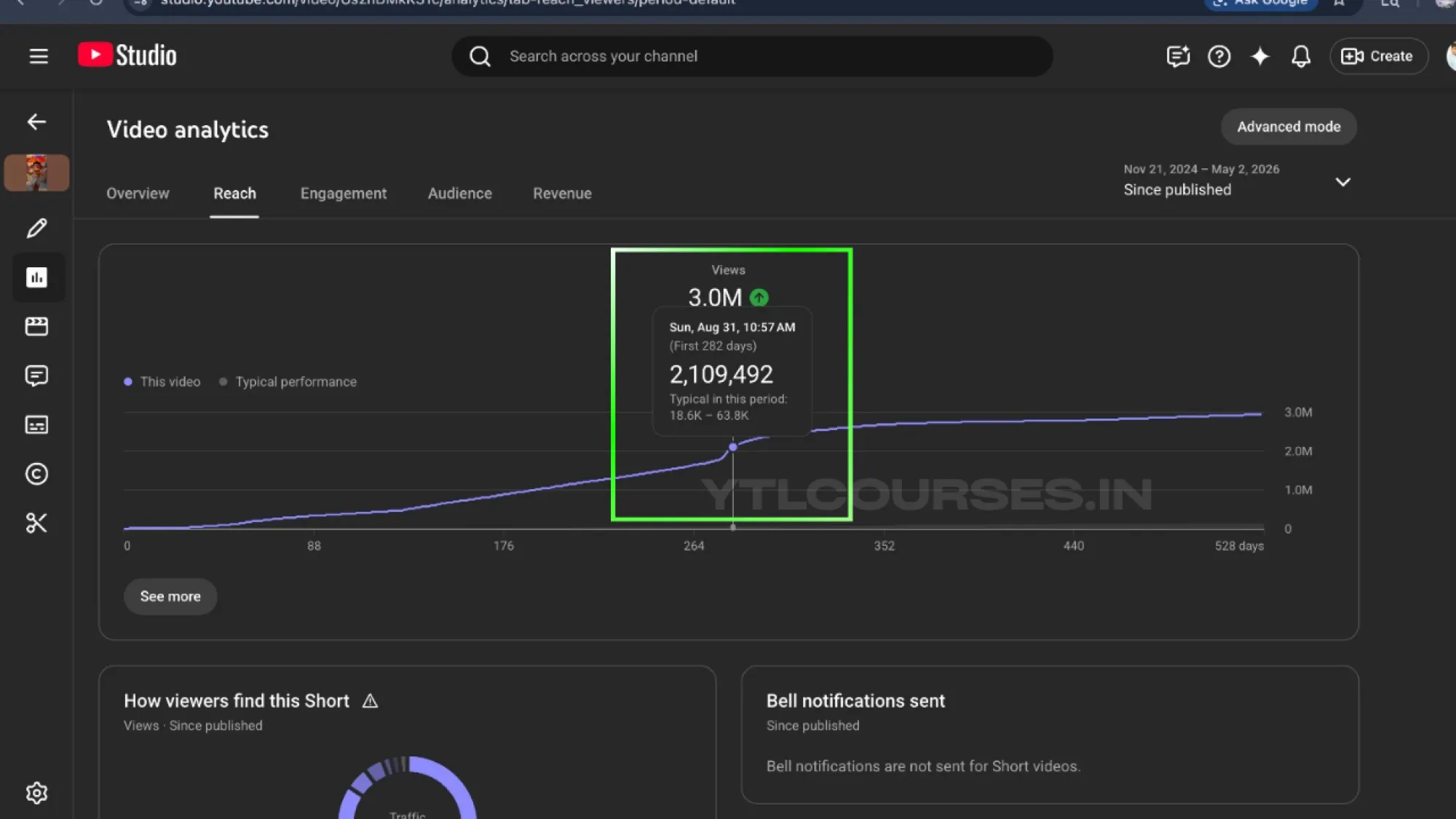Open the notifications bell

1301,56
